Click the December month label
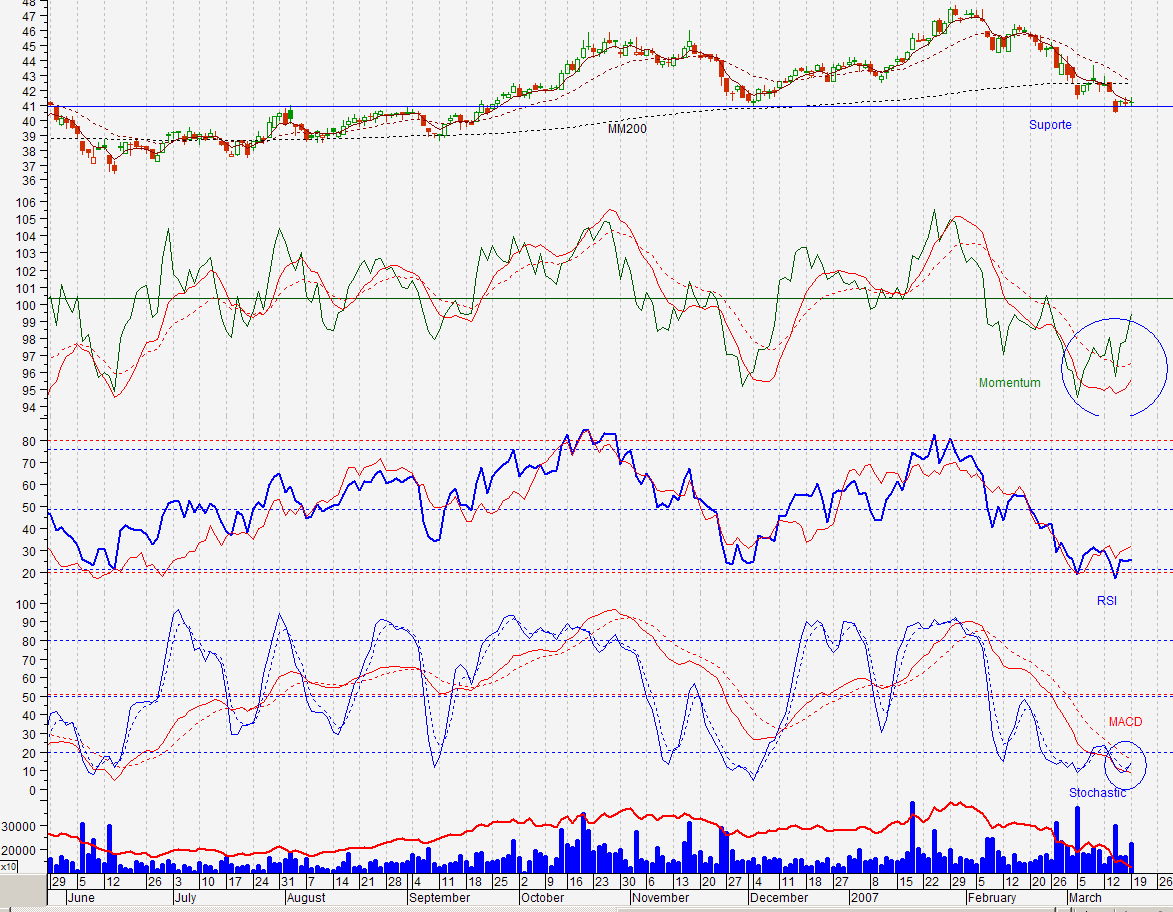The height and width of the screenshot is (912, 1173). [779, 897]
